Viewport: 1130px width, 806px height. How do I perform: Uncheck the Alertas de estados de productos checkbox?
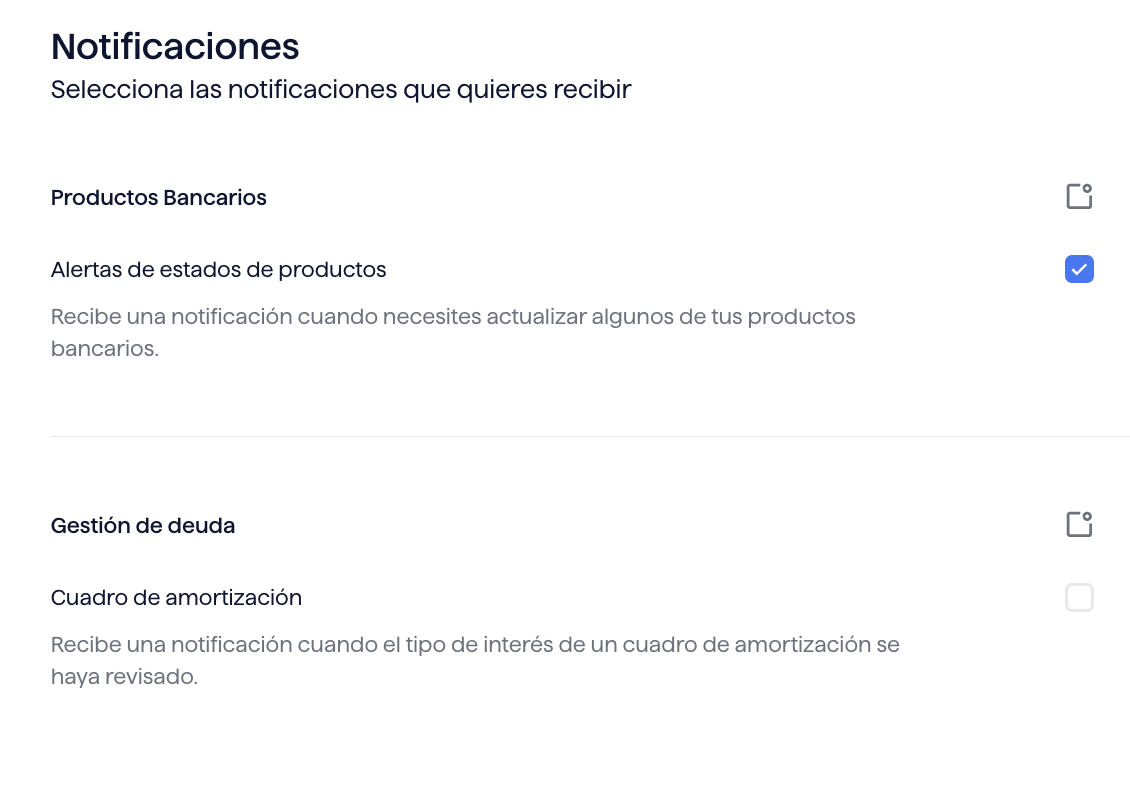point(1079,269)
